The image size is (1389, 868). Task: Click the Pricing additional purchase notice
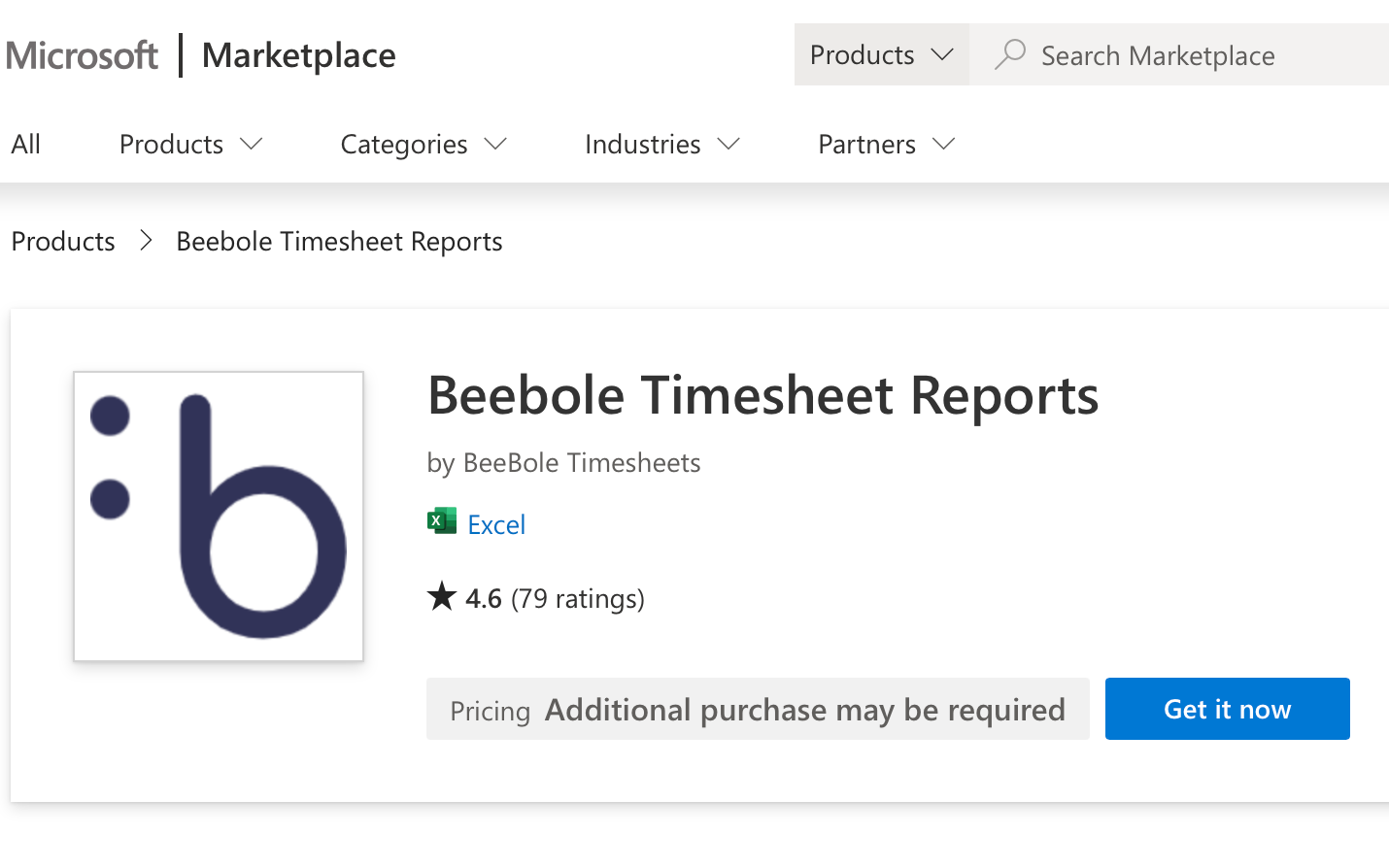tap(758, 709)
